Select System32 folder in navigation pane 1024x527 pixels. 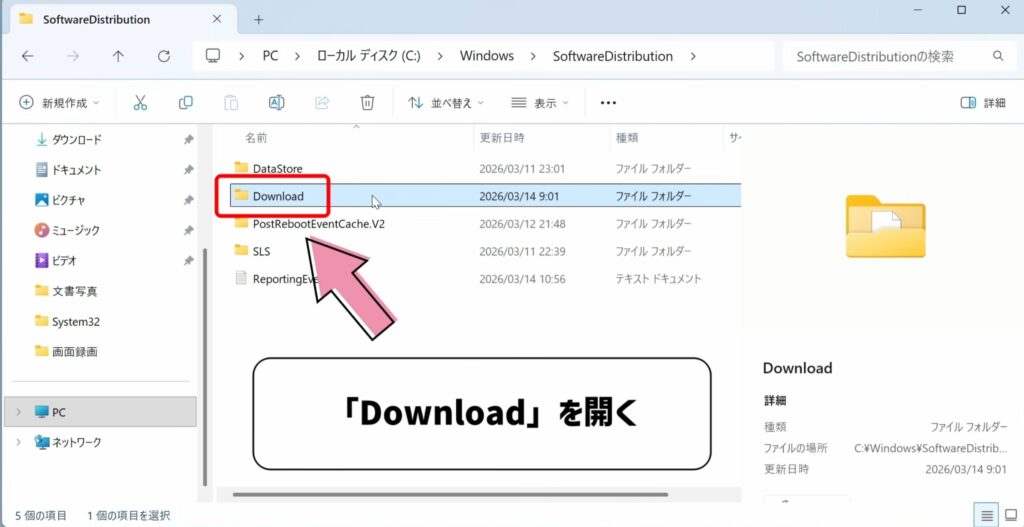67,321
